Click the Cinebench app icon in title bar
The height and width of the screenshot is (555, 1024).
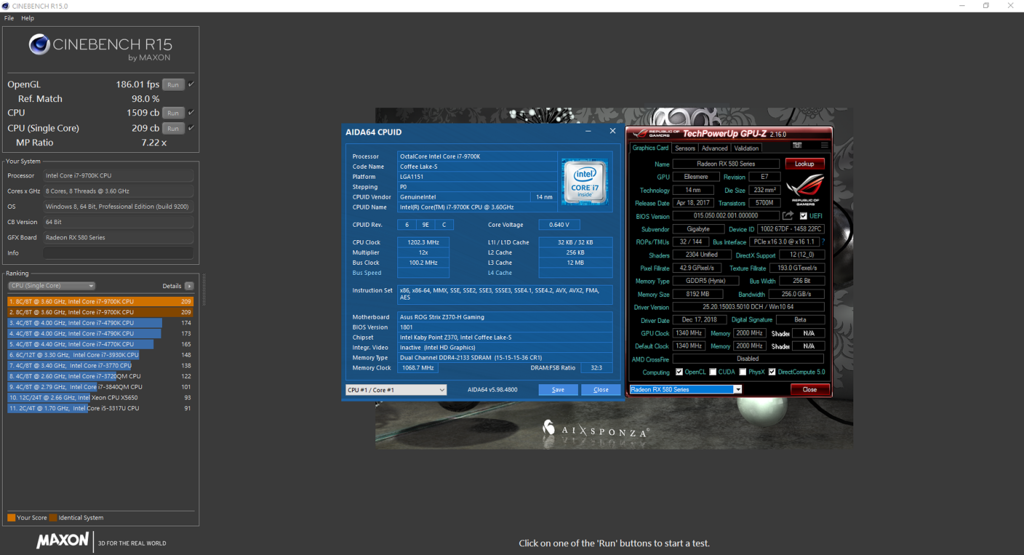click(5, 6)
